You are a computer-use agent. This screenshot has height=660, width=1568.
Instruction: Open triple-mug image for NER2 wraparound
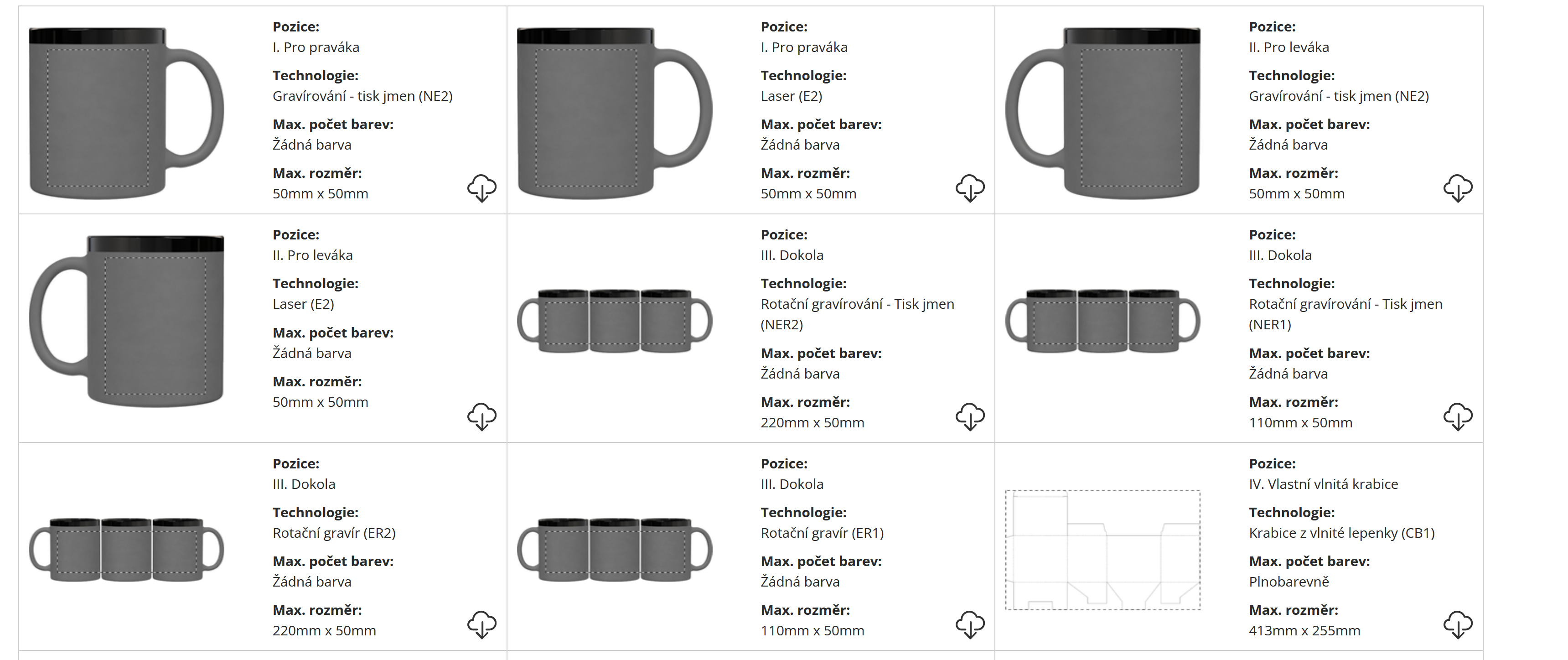coord(614,321)
